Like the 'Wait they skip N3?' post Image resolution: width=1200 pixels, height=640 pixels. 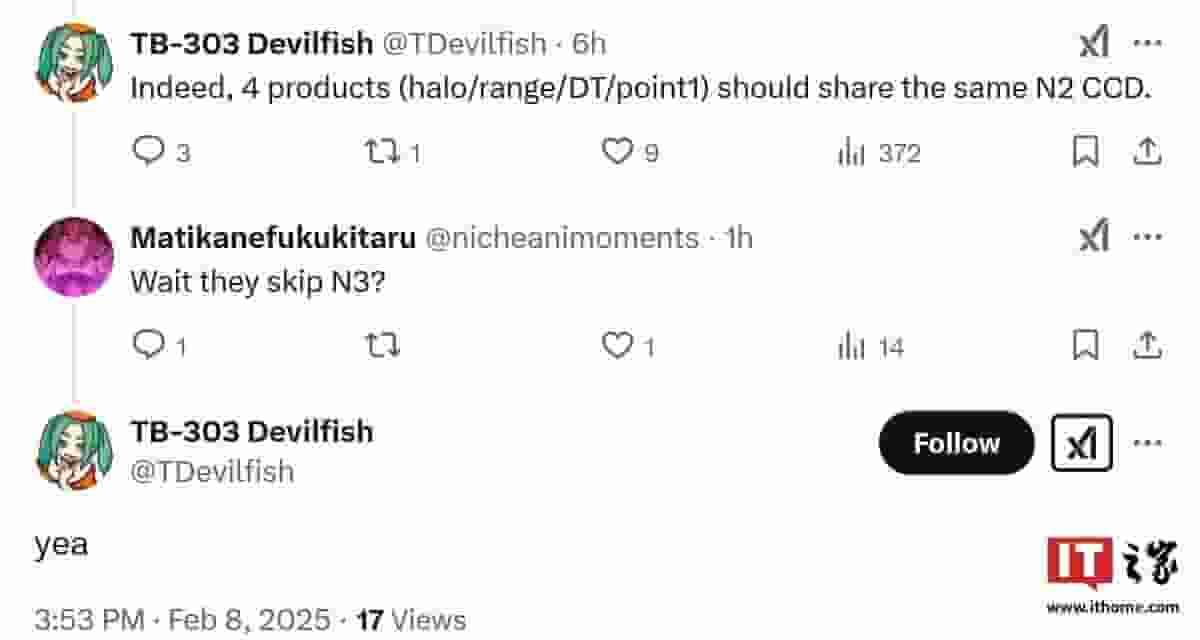tap(617, 346)
